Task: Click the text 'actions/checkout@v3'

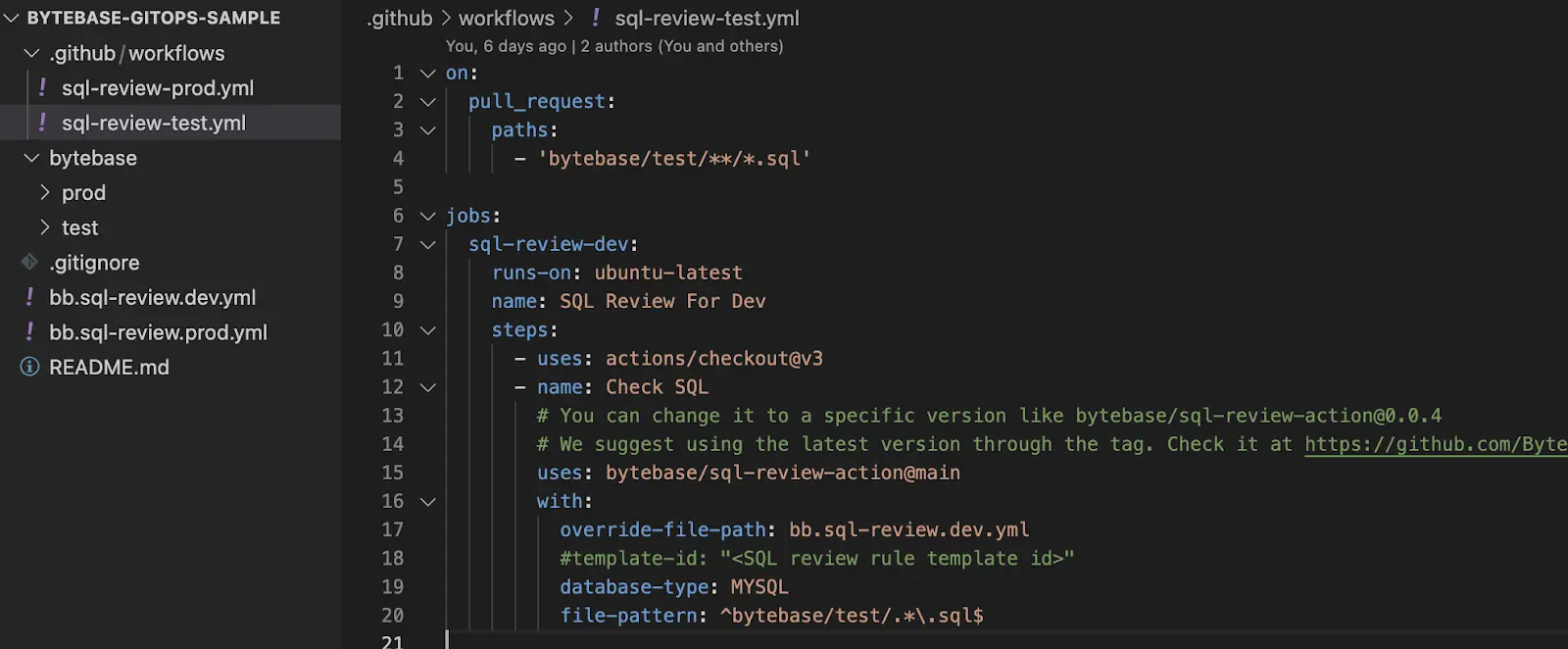Action: point(714,359)
